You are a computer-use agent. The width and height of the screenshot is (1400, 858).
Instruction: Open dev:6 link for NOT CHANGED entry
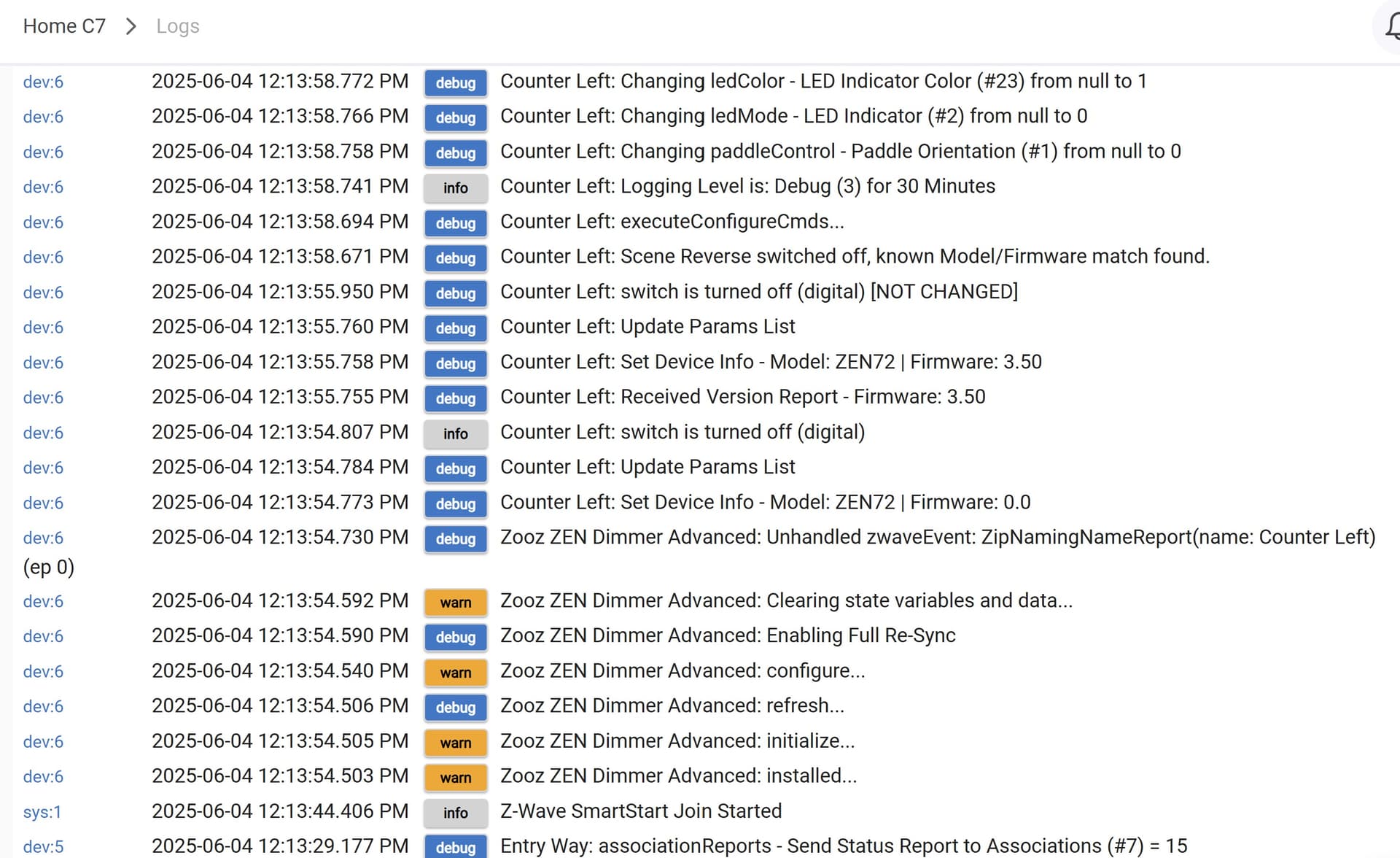click(x=43, y=292)
